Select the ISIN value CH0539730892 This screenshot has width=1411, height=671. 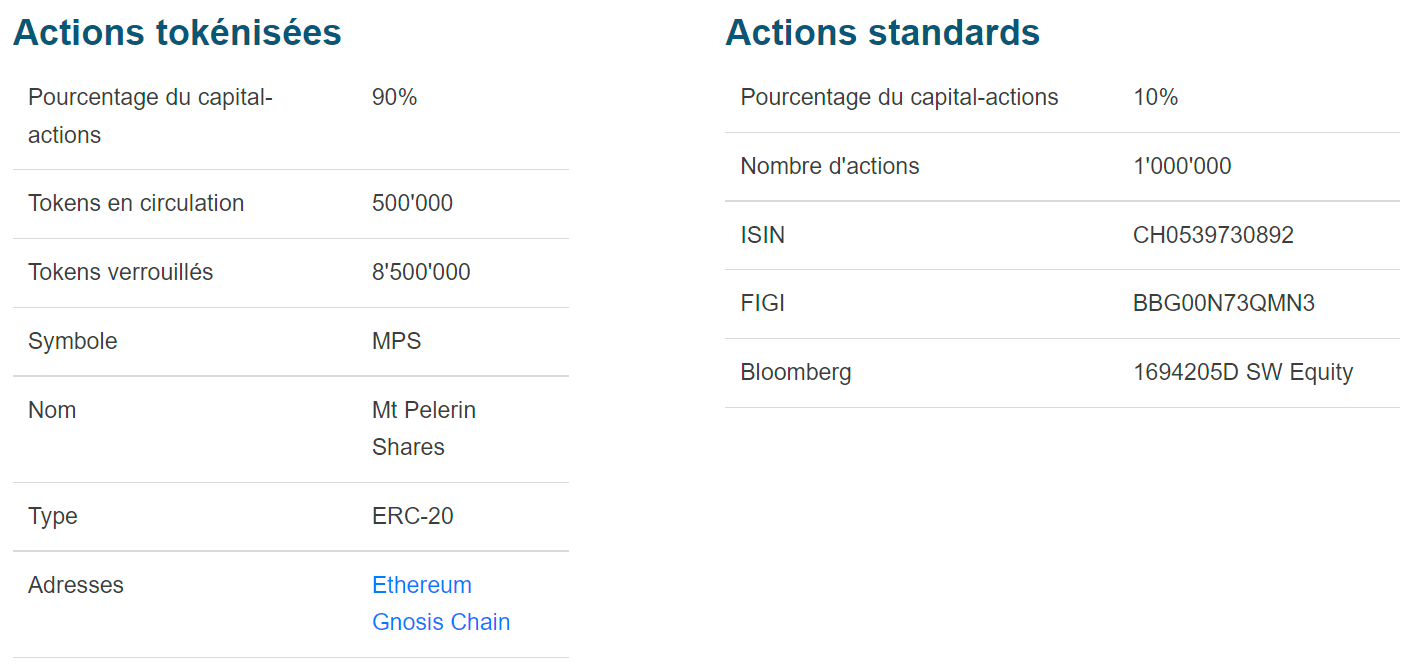1213,235
